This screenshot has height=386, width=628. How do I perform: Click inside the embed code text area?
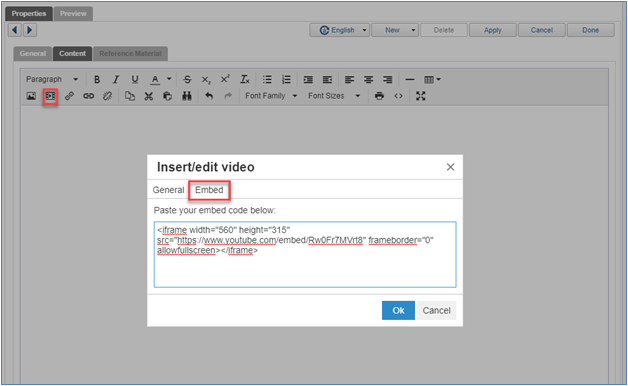click(x=305, y=254)
